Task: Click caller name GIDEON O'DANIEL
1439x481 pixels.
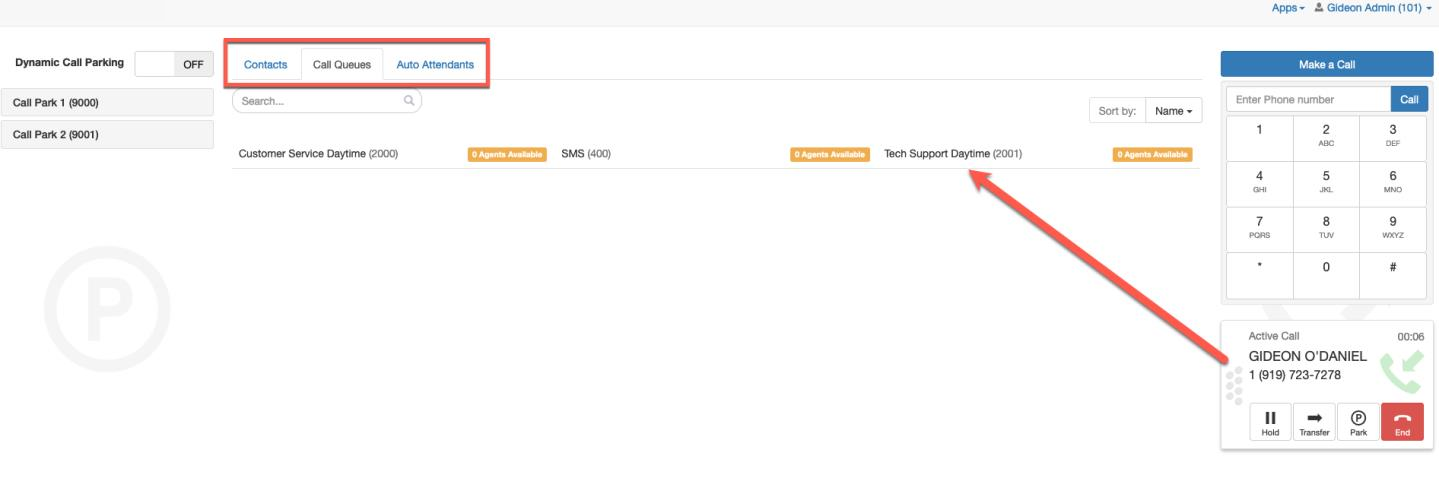Action: [1307, 356]
